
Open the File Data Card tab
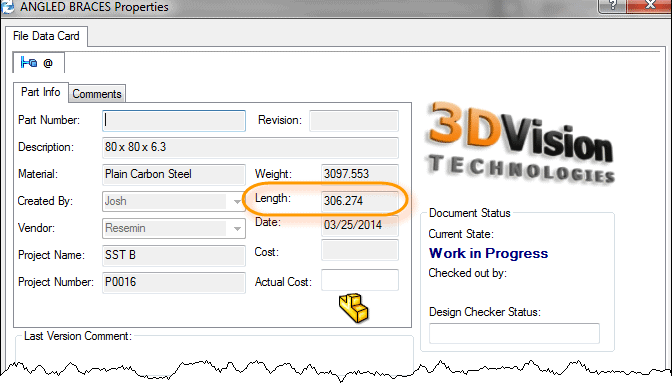point(46,36)
